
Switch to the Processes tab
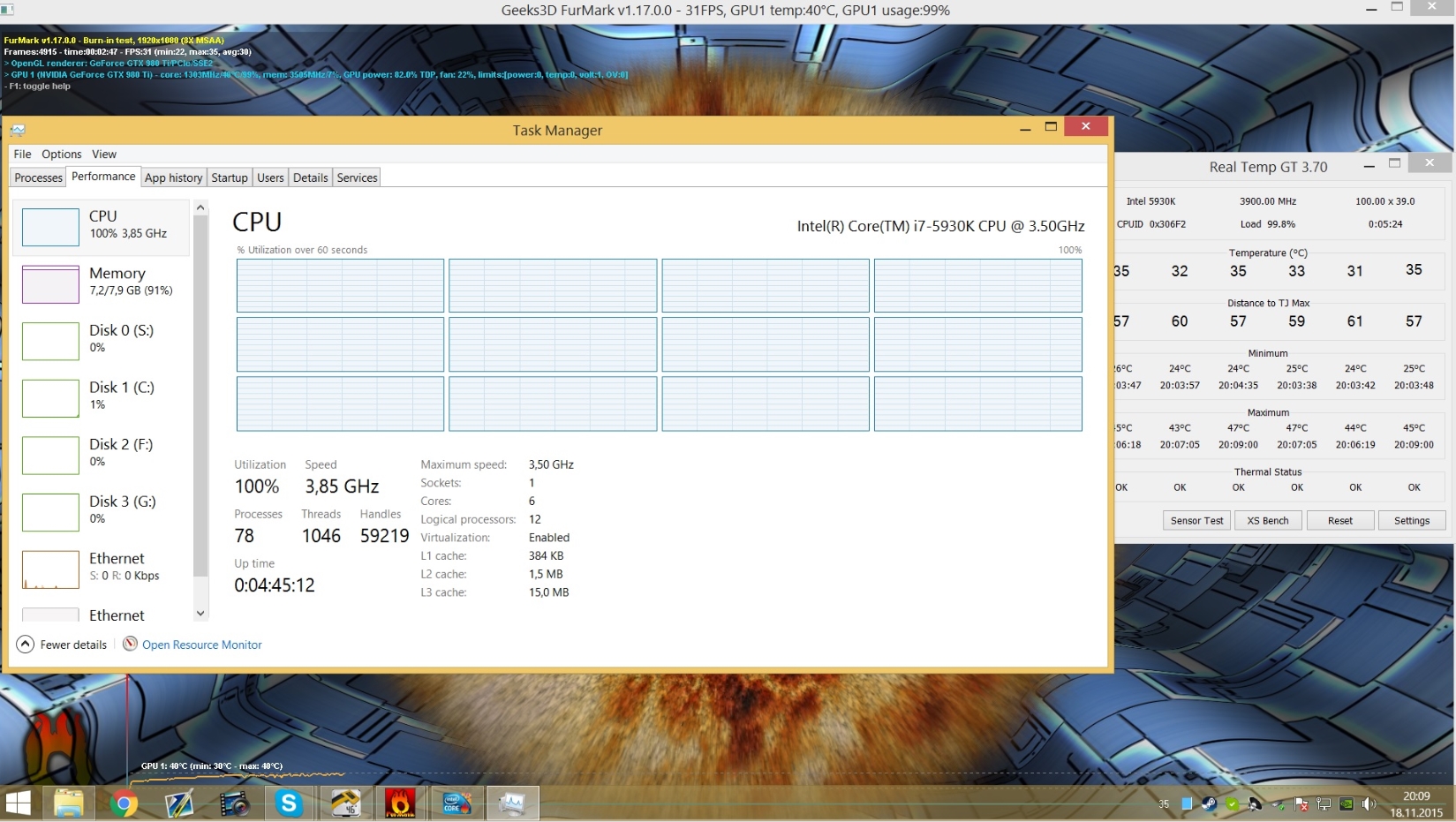point(39,177)
